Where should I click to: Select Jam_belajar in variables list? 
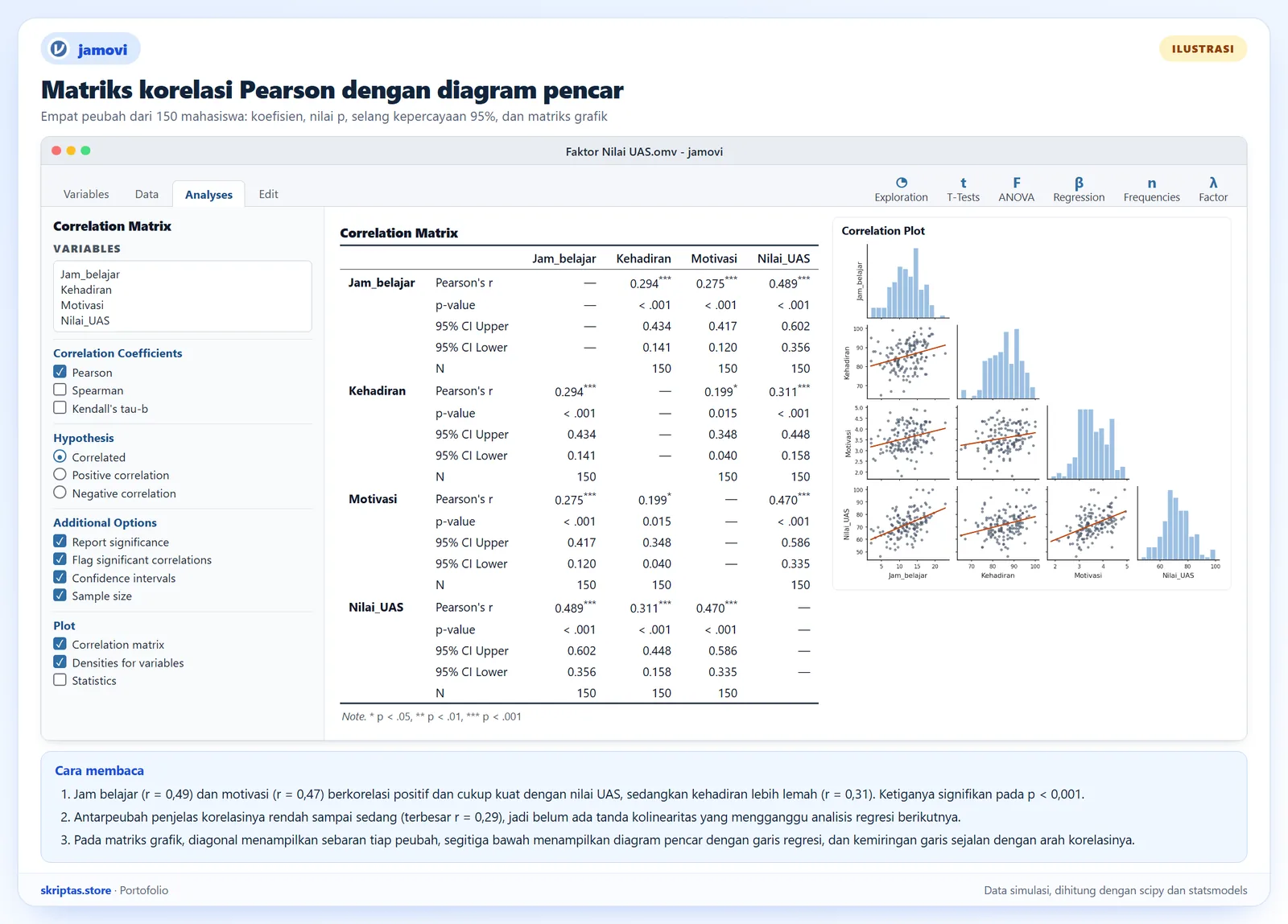(90, 274)
